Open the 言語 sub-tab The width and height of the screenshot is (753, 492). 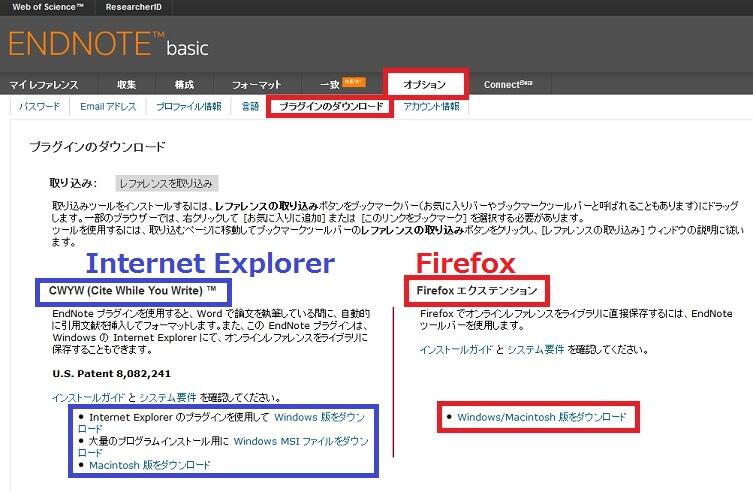coord(250,107)
